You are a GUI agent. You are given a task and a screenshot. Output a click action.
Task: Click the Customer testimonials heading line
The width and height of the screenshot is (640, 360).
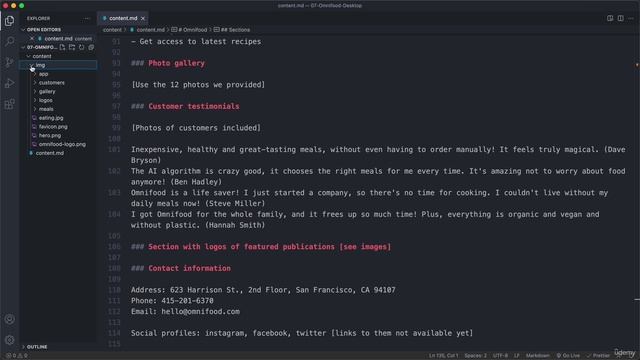coord(185,107)
